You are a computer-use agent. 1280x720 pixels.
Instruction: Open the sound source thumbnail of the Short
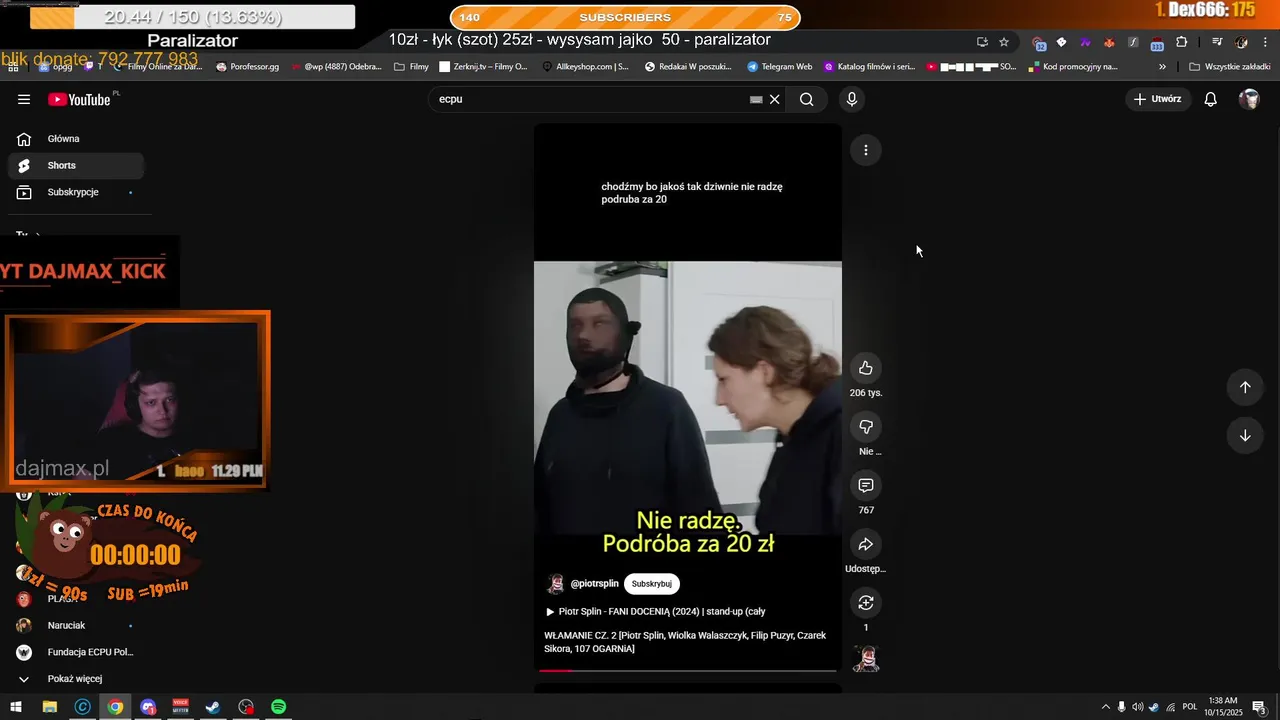[866, 658]
